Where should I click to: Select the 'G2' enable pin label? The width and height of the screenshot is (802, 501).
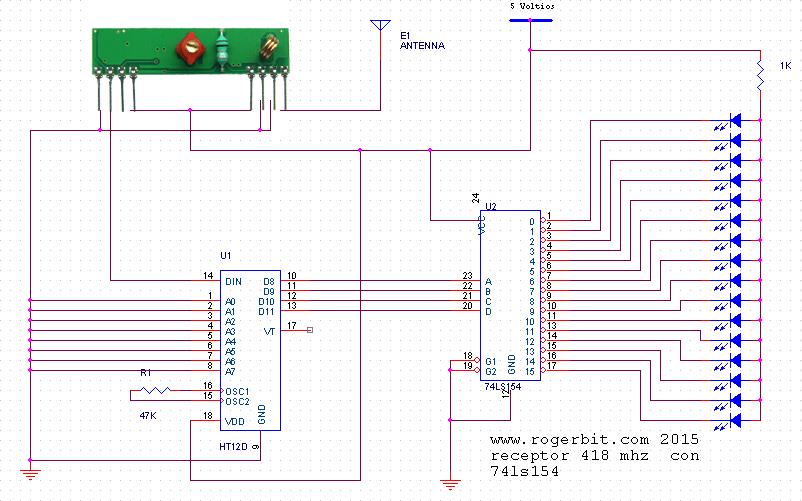click(x=491, y=372)
